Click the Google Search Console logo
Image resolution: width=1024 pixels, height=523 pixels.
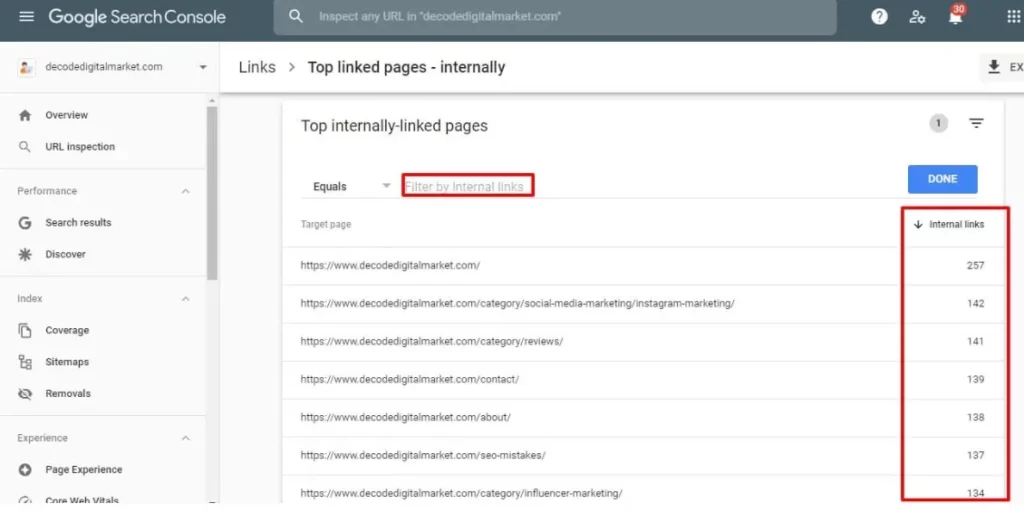point(137,17)
